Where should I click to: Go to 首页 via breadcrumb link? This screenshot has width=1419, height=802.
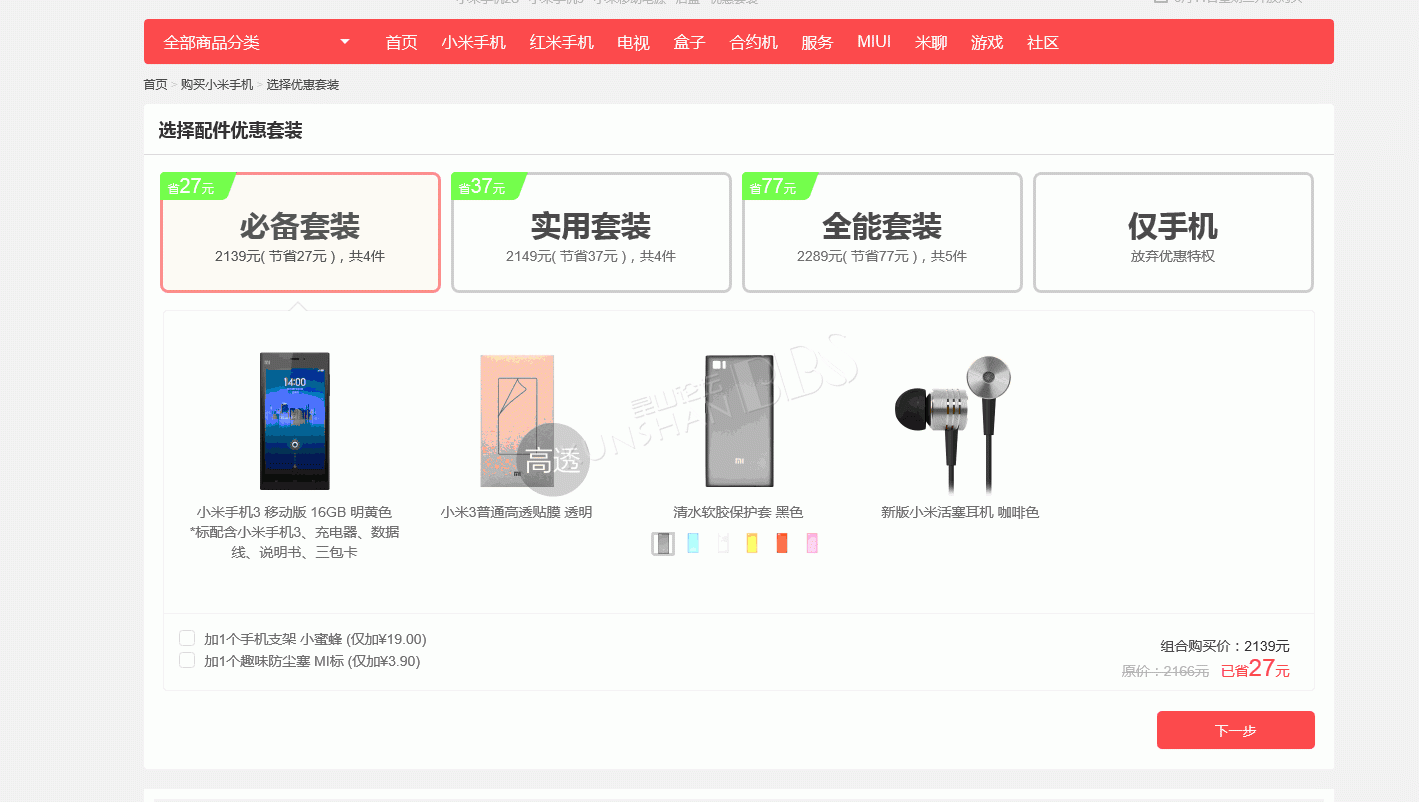[x=155, y=85]
